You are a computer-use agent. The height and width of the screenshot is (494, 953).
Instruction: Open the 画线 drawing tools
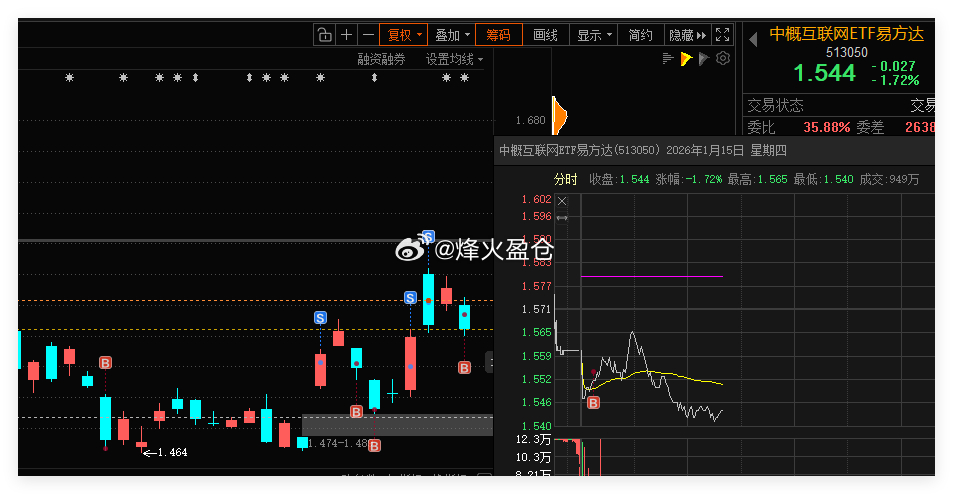545,35
